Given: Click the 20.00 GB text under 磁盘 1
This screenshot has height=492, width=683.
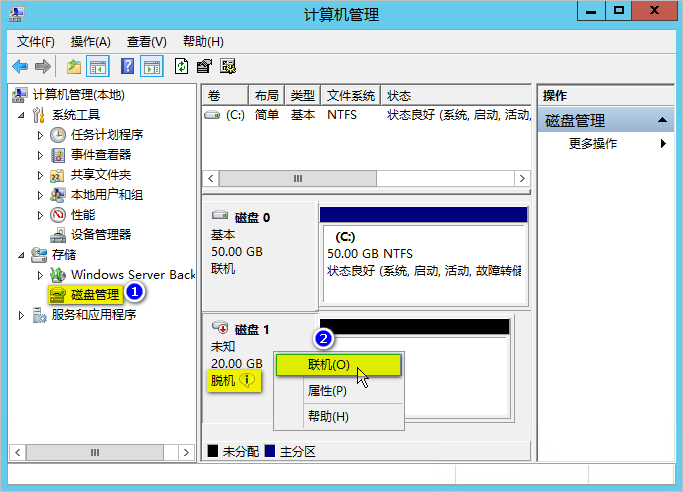Looking at the screenshot, I should 237,364.
